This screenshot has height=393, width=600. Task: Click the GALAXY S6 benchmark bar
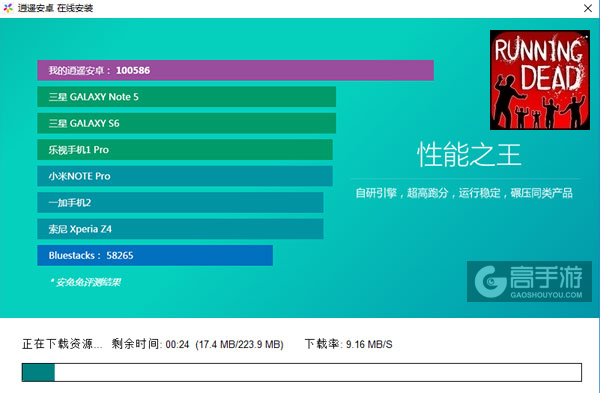click(x=186, y=123)
